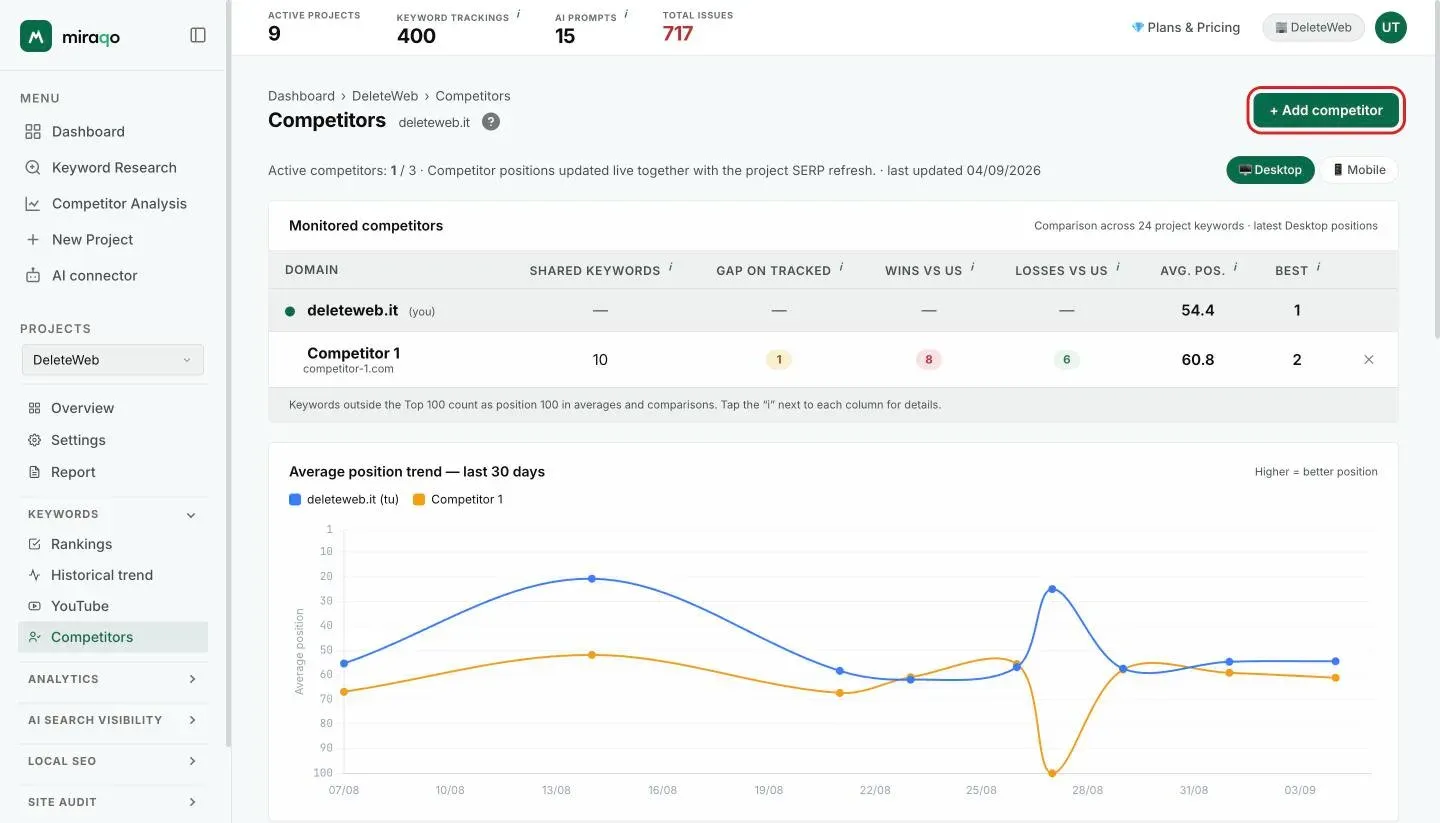Click the wins badge showing 8

(929, 360)
